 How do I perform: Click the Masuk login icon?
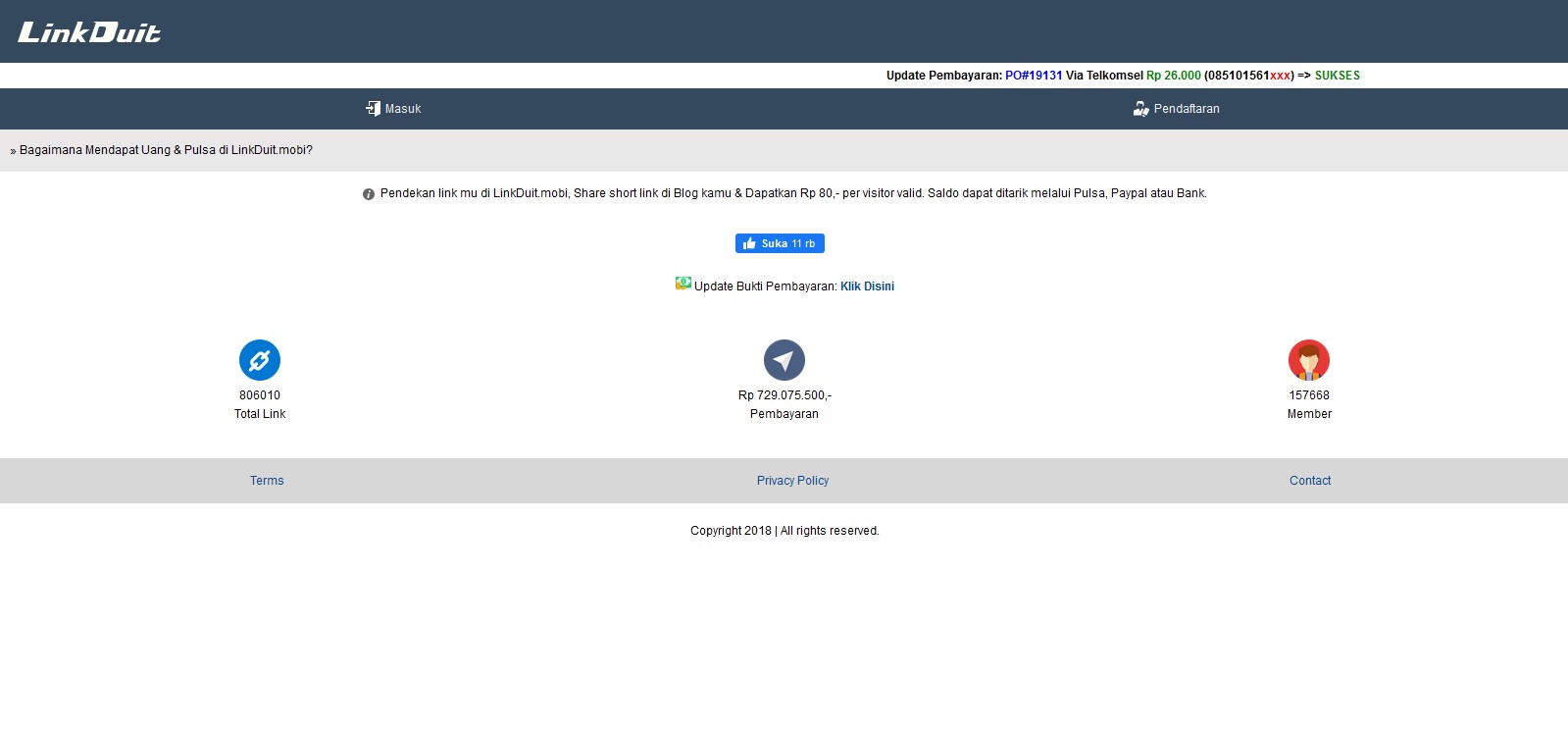click(x=373, y=109)
